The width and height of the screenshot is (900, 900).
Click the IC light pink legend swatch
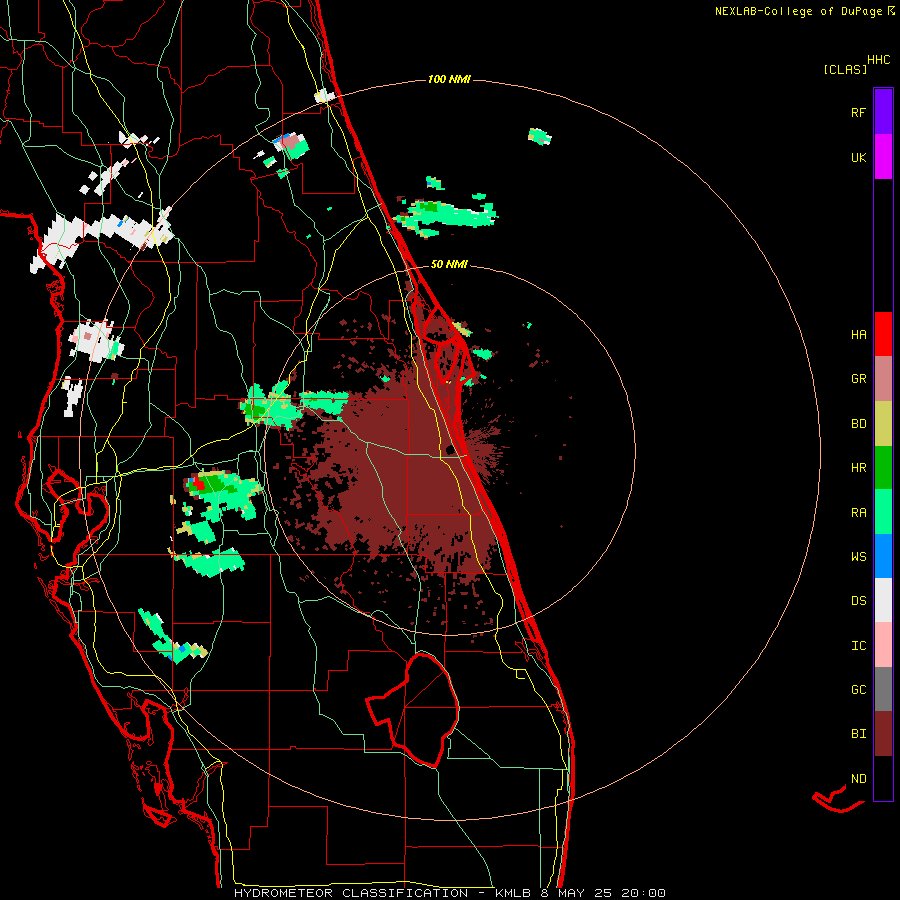[883, 645]
